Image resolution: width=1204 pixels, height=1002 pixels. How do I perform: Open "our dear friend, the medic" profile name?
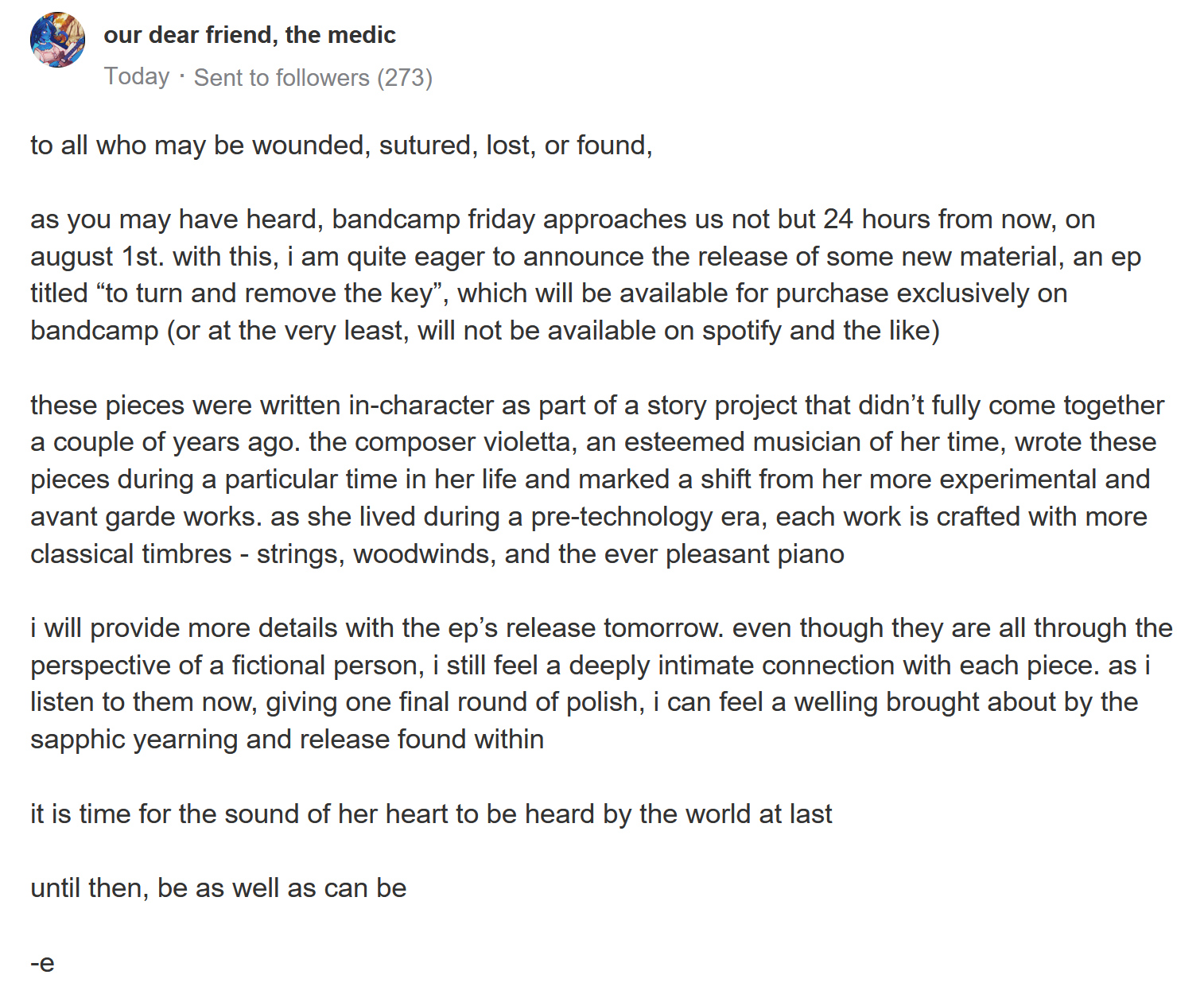[249, 35]
